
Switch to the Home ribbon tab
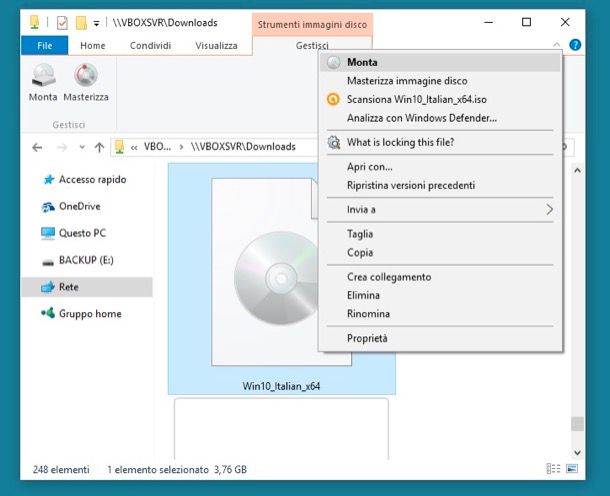coord(93,46)
